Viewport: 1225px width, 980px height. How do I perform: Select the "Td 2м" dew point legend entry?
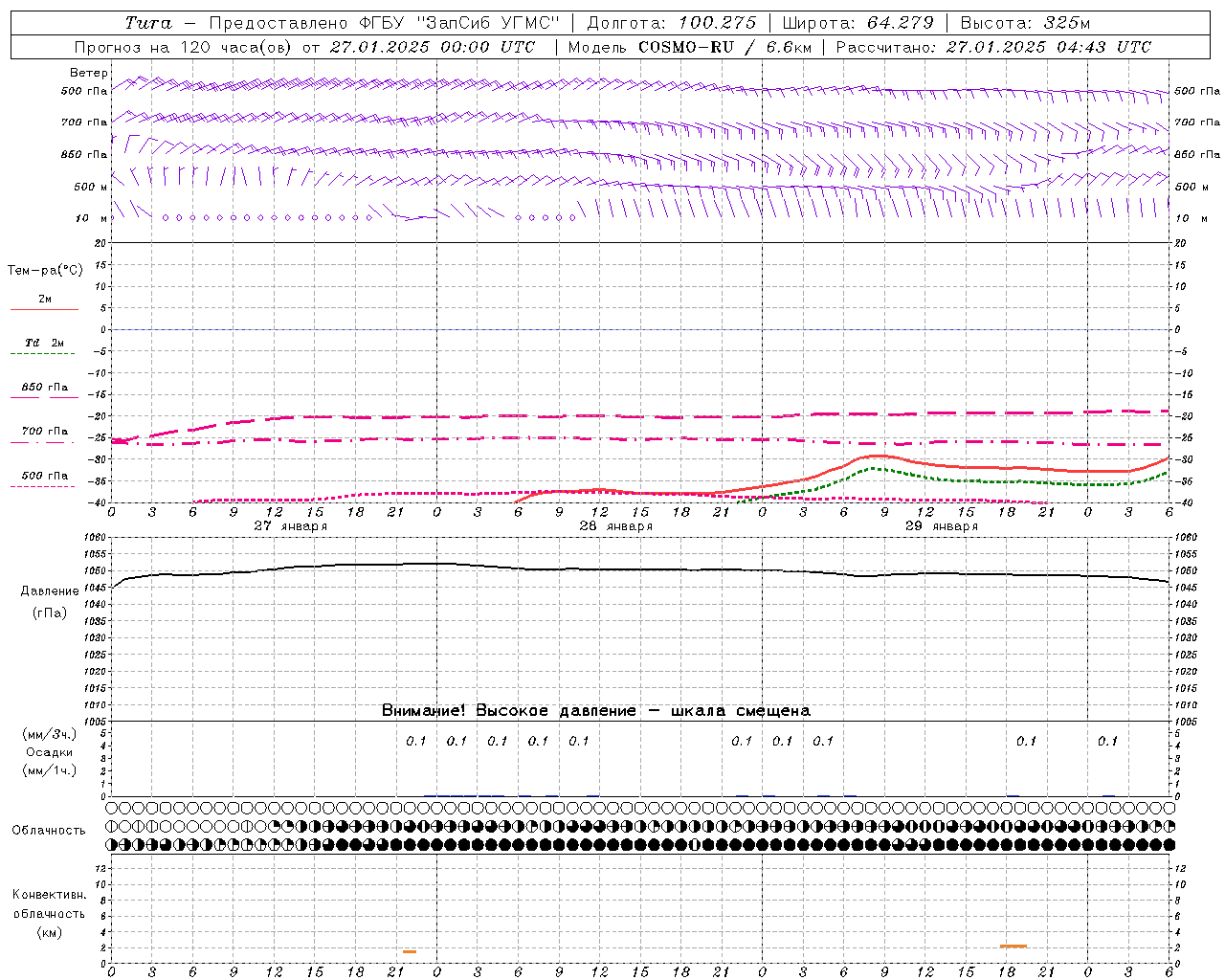coord(45,343)
